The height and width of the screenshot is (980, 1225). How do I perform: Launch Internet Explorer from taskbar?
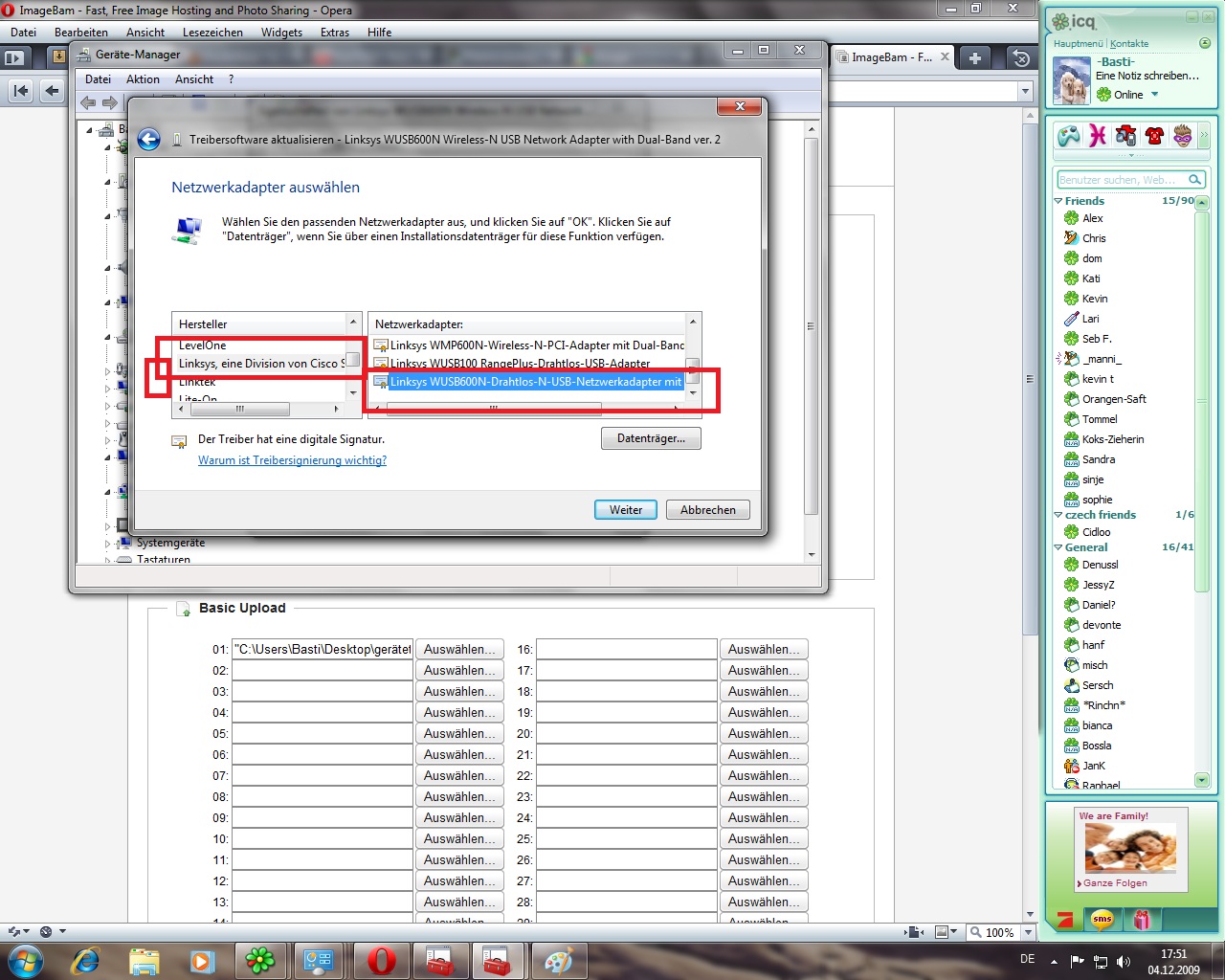point(85,961)
